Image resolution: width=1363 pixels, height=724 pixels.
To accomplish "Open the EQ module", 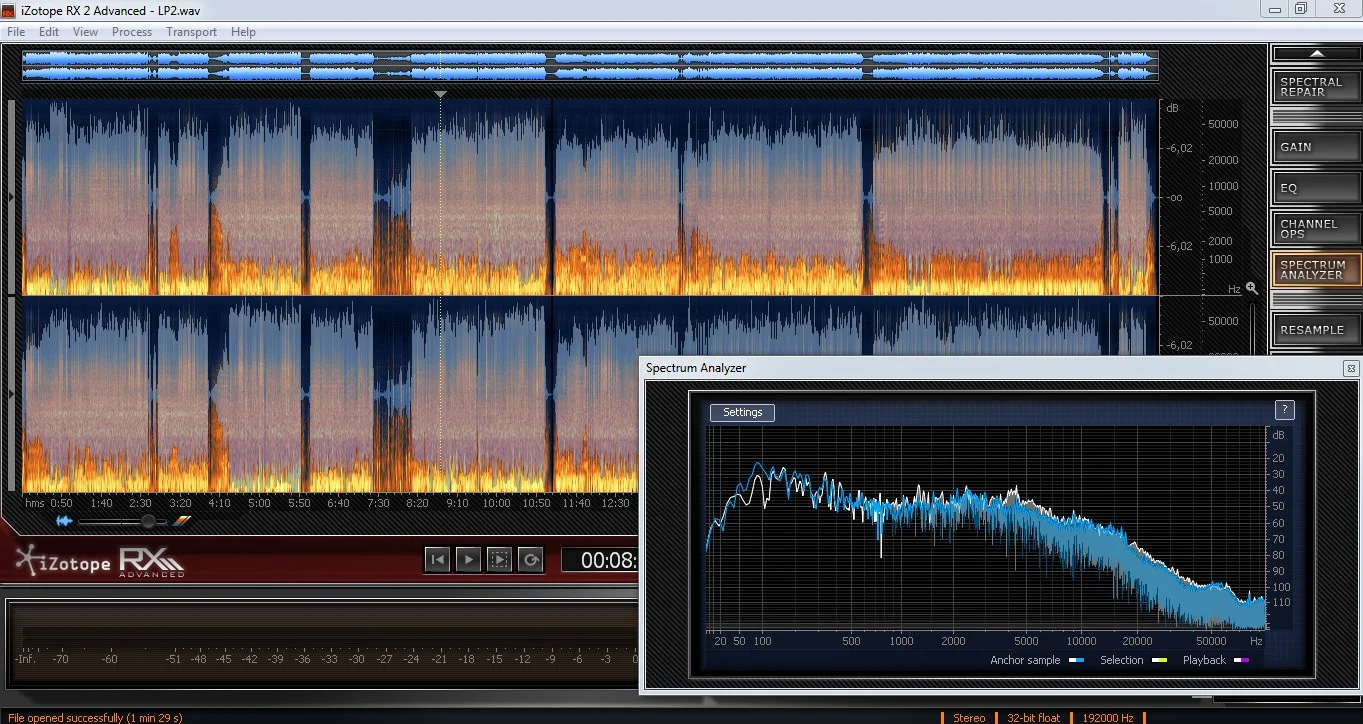I will coord(1316,187).
